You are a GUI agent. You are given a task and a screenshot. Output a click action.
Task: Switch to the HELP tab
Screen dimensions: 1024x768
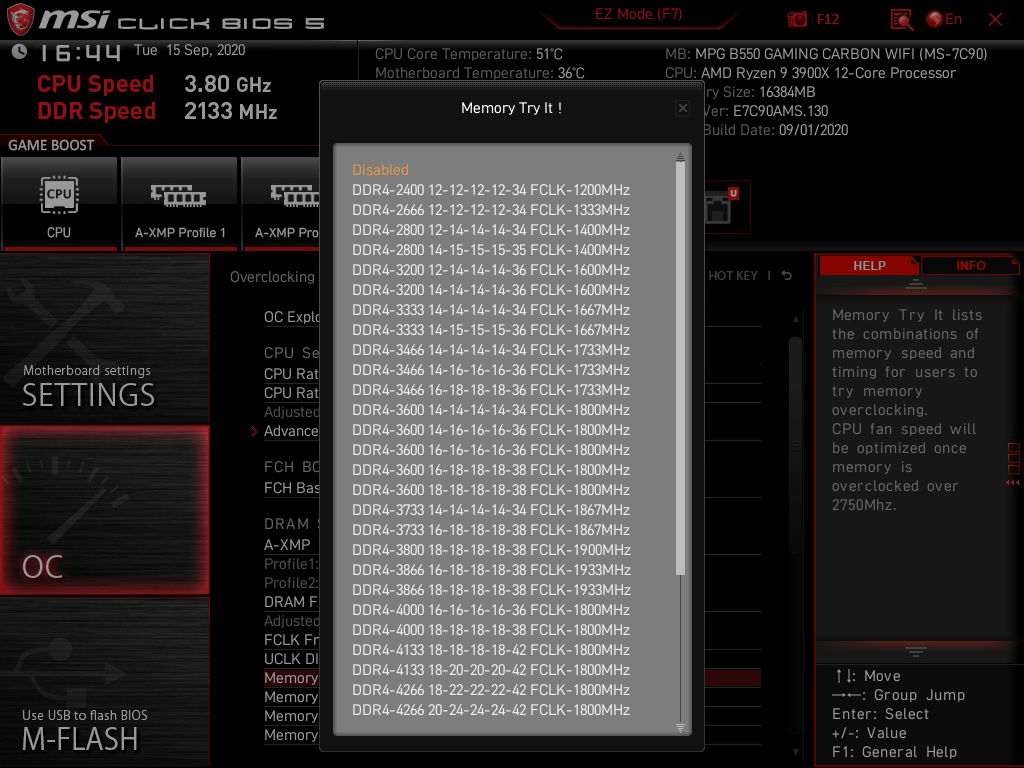pos(869,266)
